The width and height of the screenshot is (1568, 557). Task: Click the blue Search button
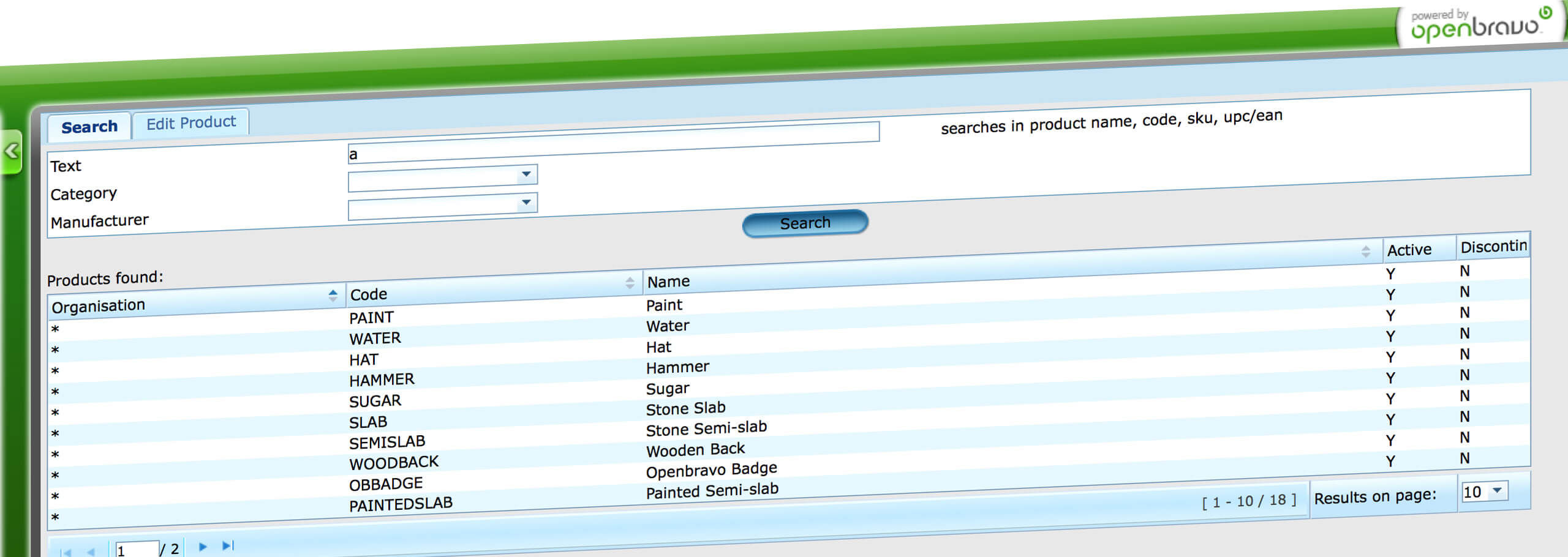click(805, 223)
